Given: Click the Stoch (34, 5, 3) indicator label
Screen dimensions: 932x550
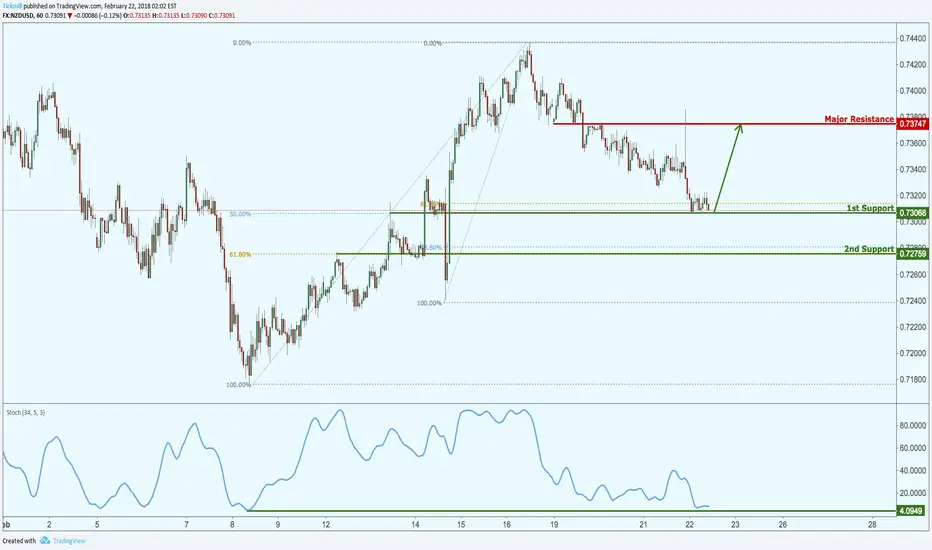Looking at the screenshot, I should point(26,412).
